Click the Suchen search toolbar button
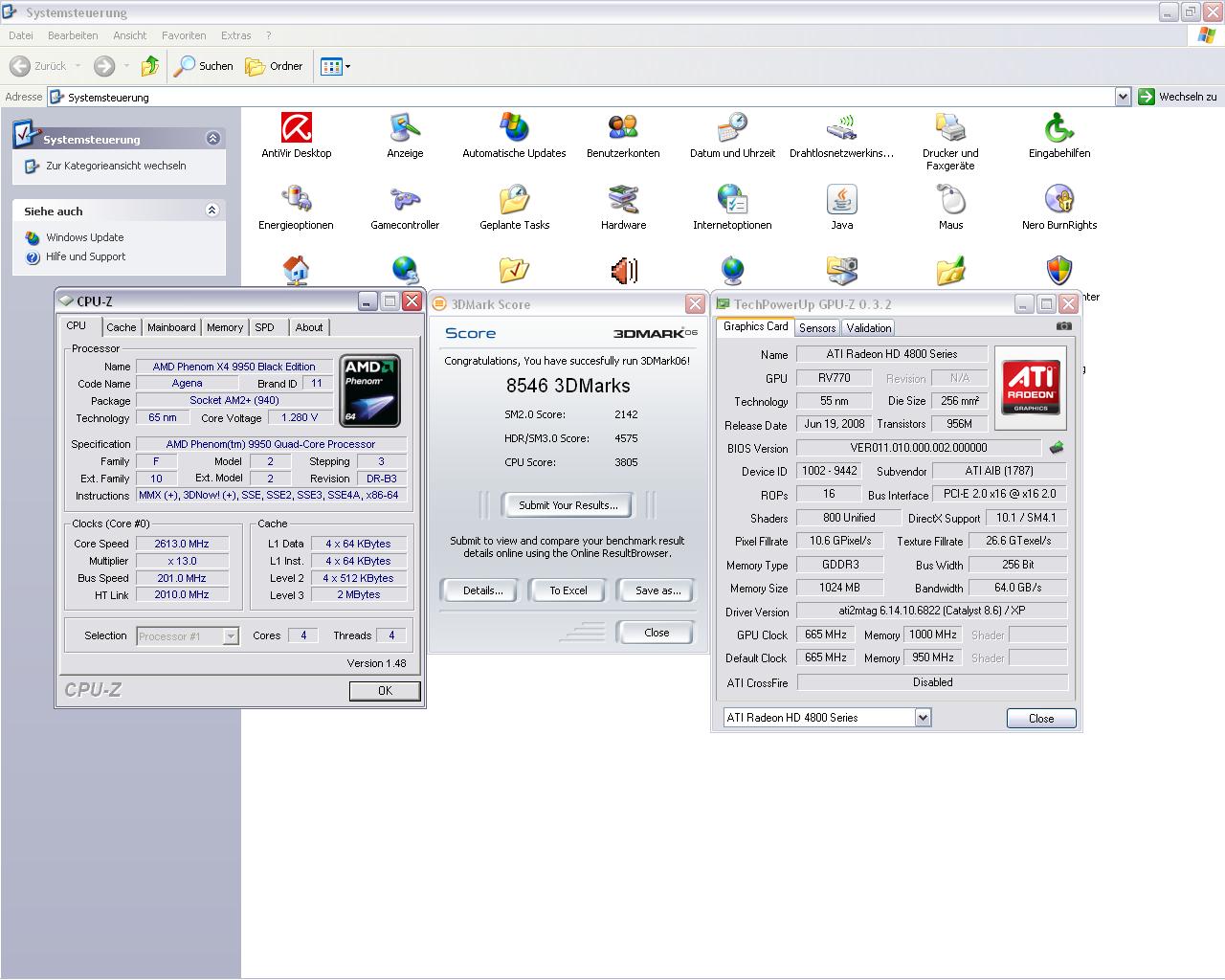 tap(204, 66)
